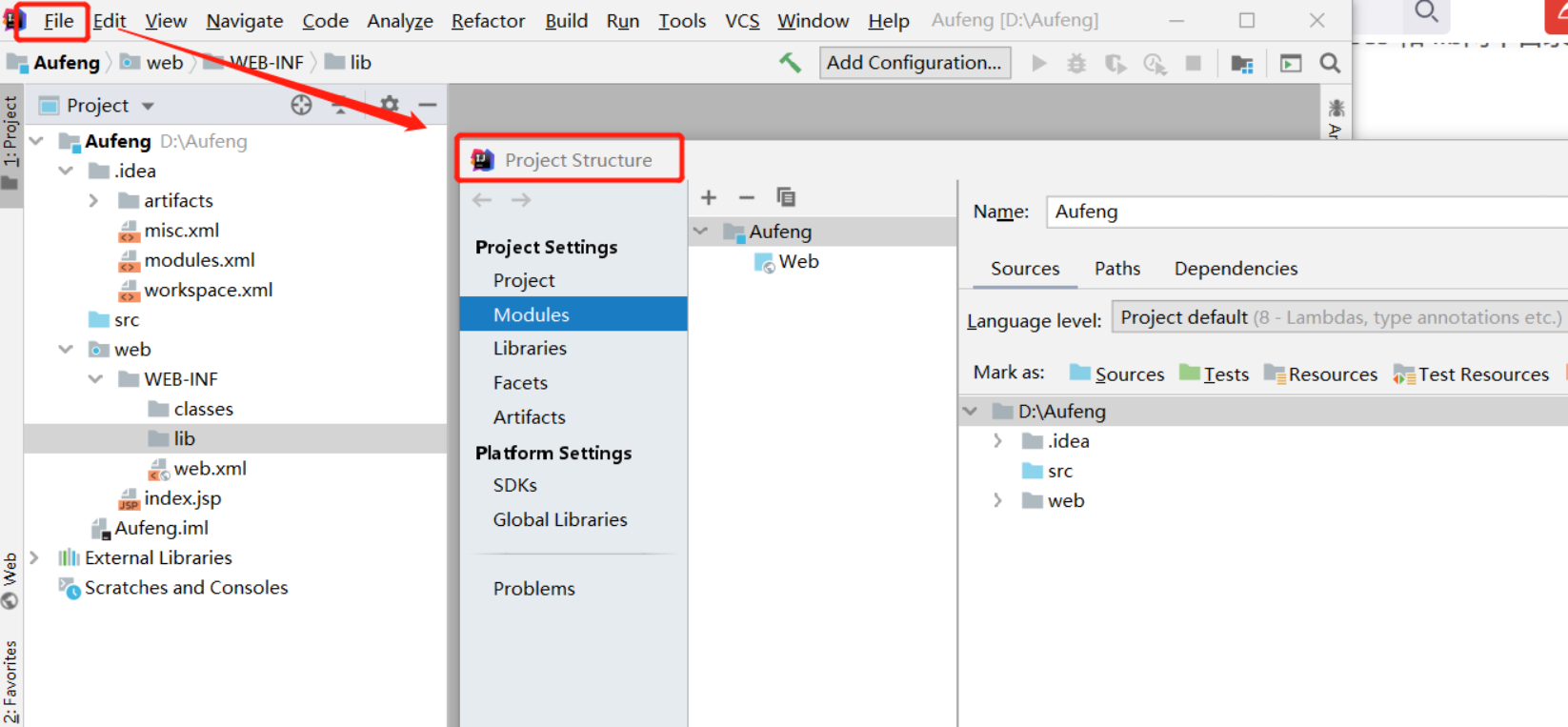Open the Project view dropdown
The width and height of the screenshot is (1568, 727).
[148, 106]
